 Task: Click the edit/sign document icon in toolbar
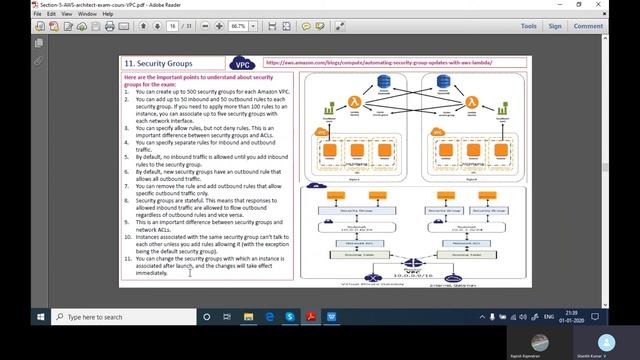pyautogui.click(x=68, y=26)
